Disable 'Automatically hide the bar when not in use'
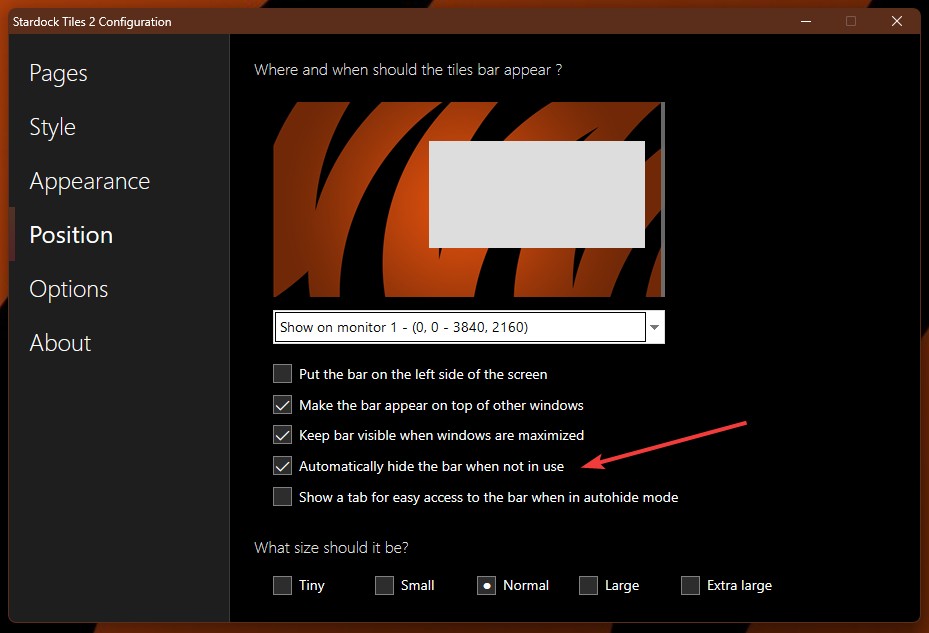 (283, 466)
